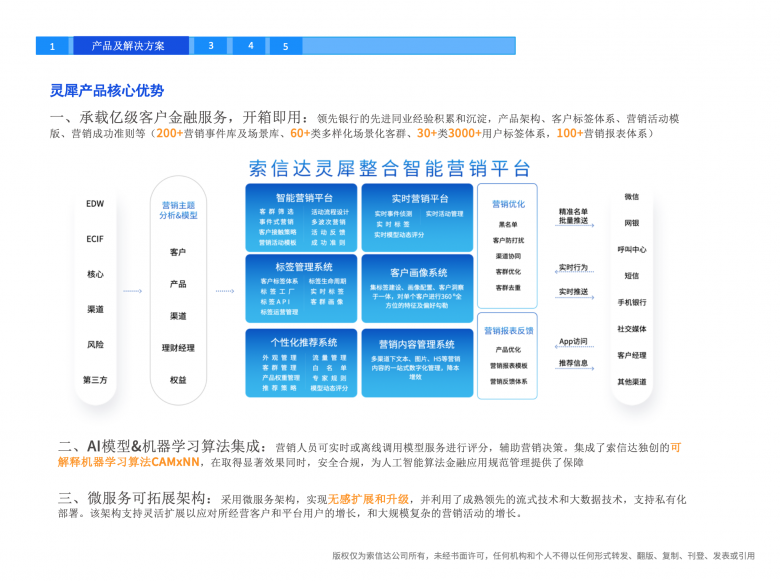Select 网银 in the channel column
Image resolution: width=780 pixels, height=581 pixels.
click(x=632, y=223)
